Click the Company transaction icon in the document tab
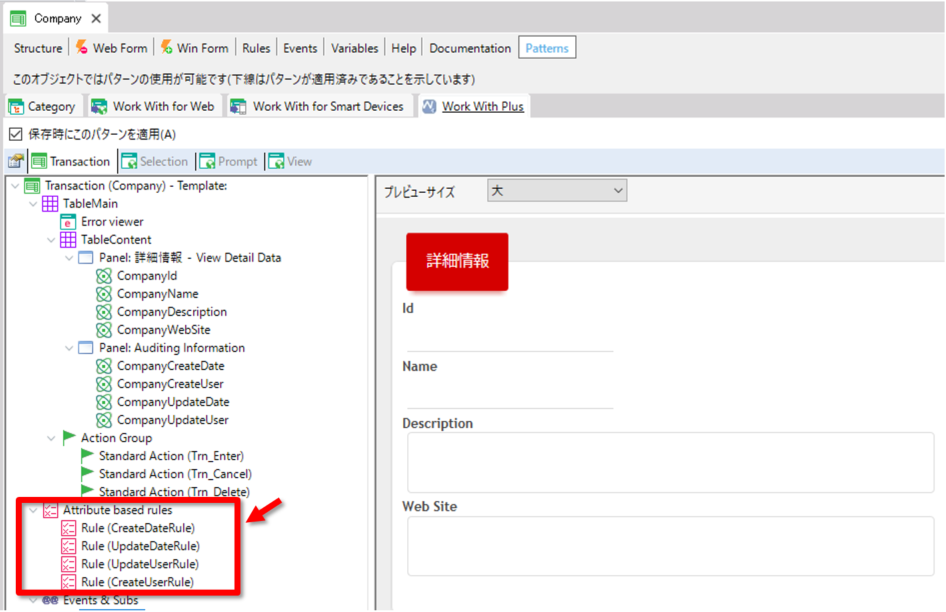The image size is (946, 612). tap(18, 19)
